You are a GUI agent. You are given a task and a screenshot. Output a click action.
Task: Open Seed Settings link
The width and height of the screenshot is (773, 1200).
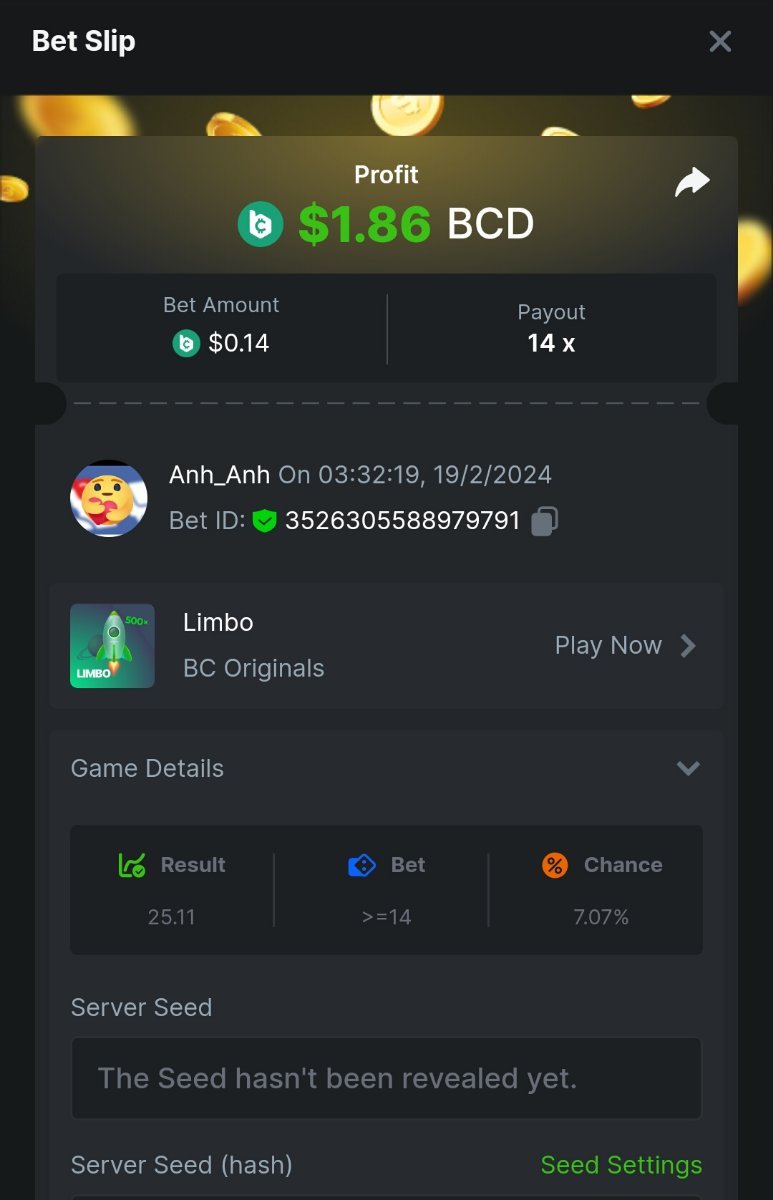[621, 1165]
